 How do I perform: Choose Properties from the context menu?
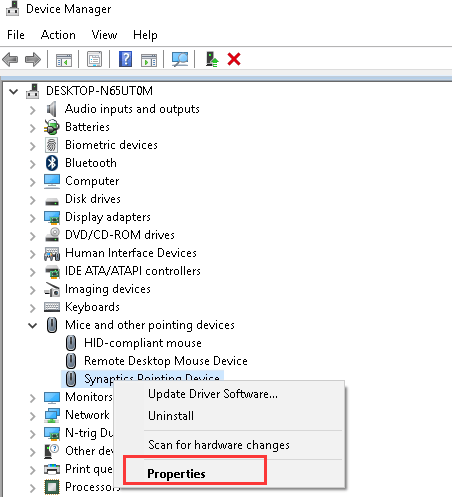point(176,474)
